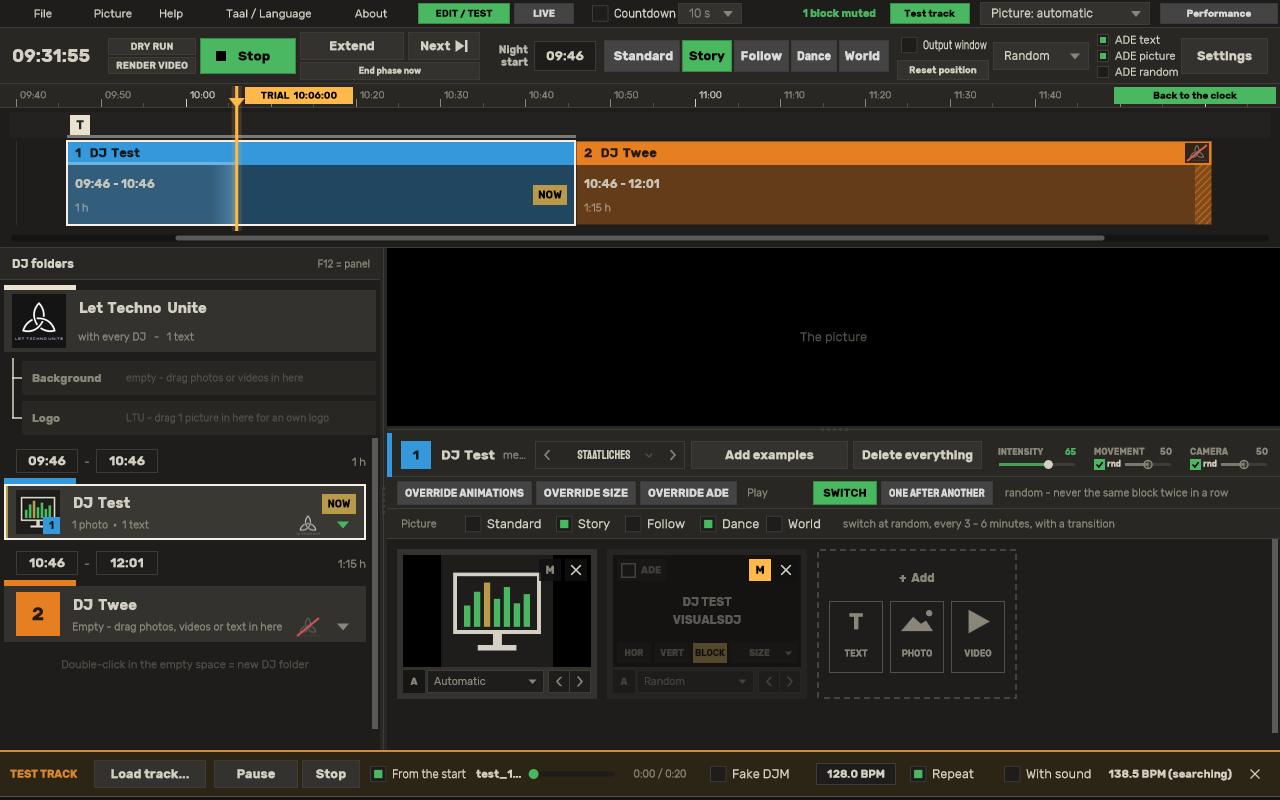Open the Help menu
Viewport: 1280px width, 800px height.
point(171,14)
